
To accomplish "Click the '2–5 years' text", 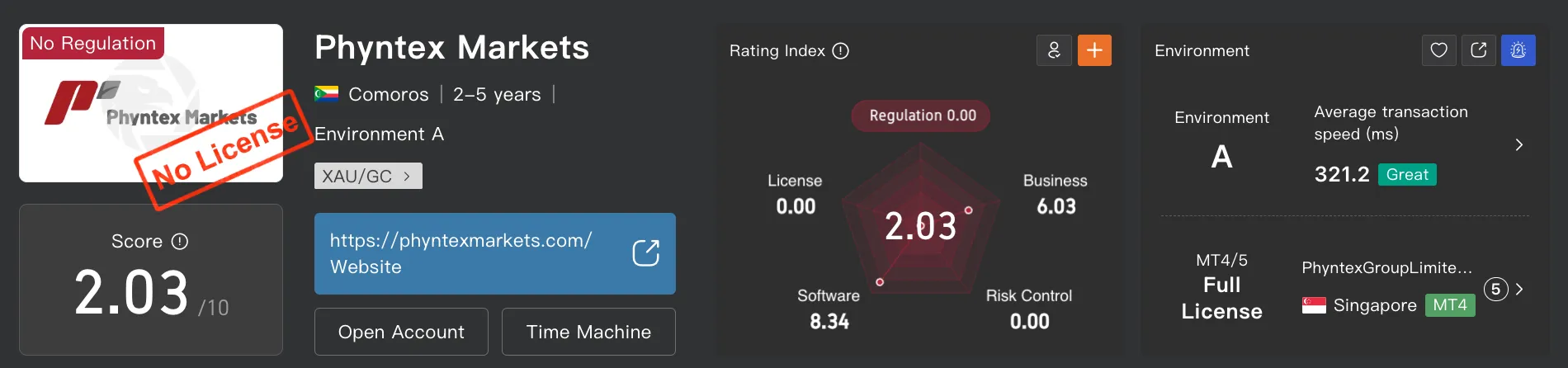I will 497,95.
